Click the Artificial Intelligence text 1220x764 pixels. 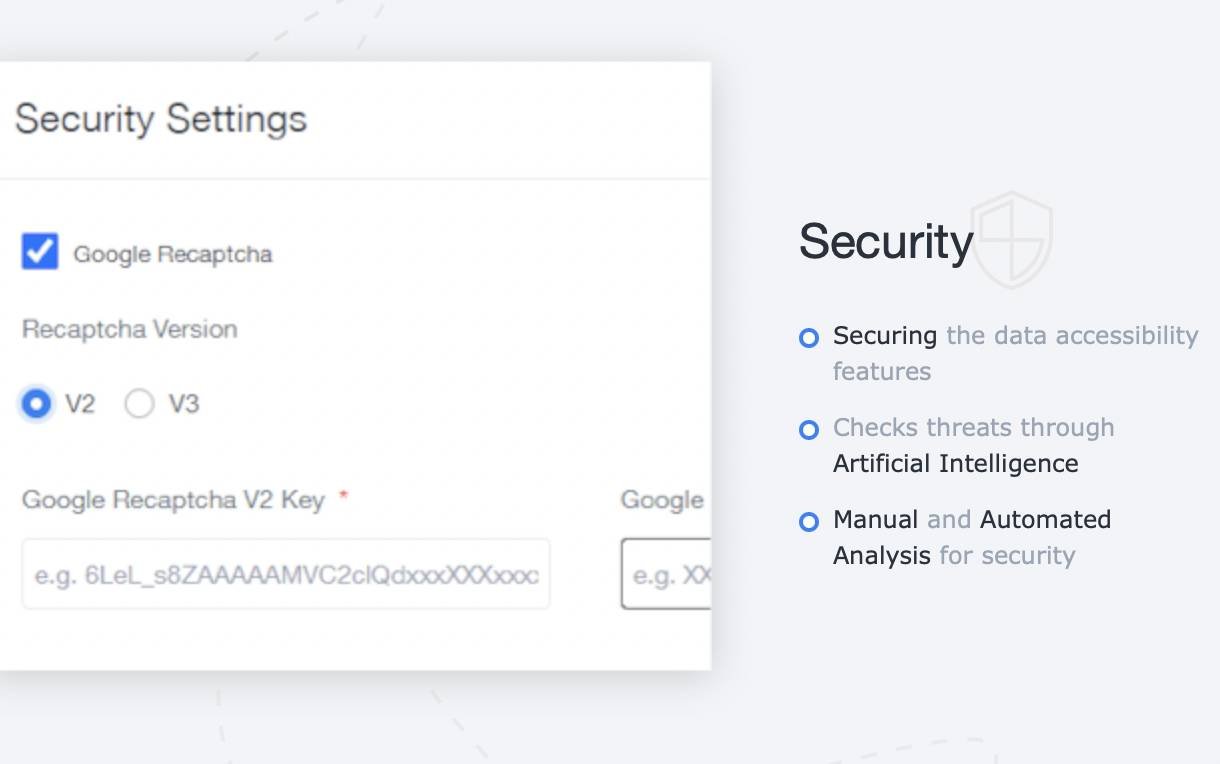point(955,464)
